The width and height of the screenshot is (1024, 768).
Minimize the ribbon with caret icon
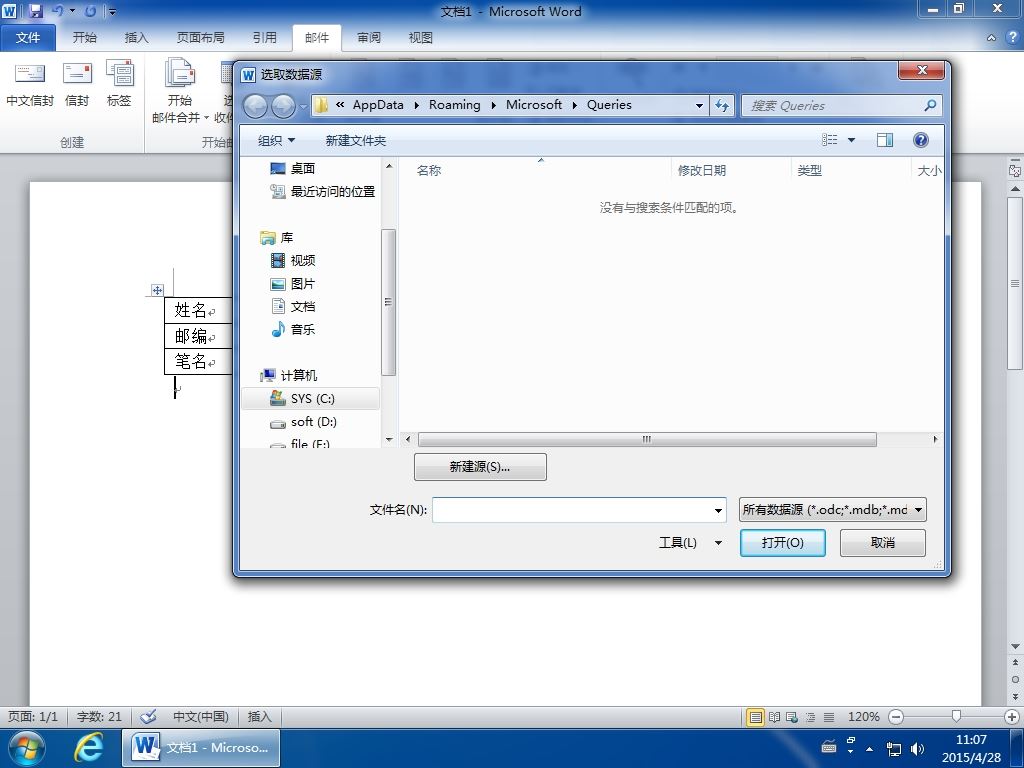(991, 38)
